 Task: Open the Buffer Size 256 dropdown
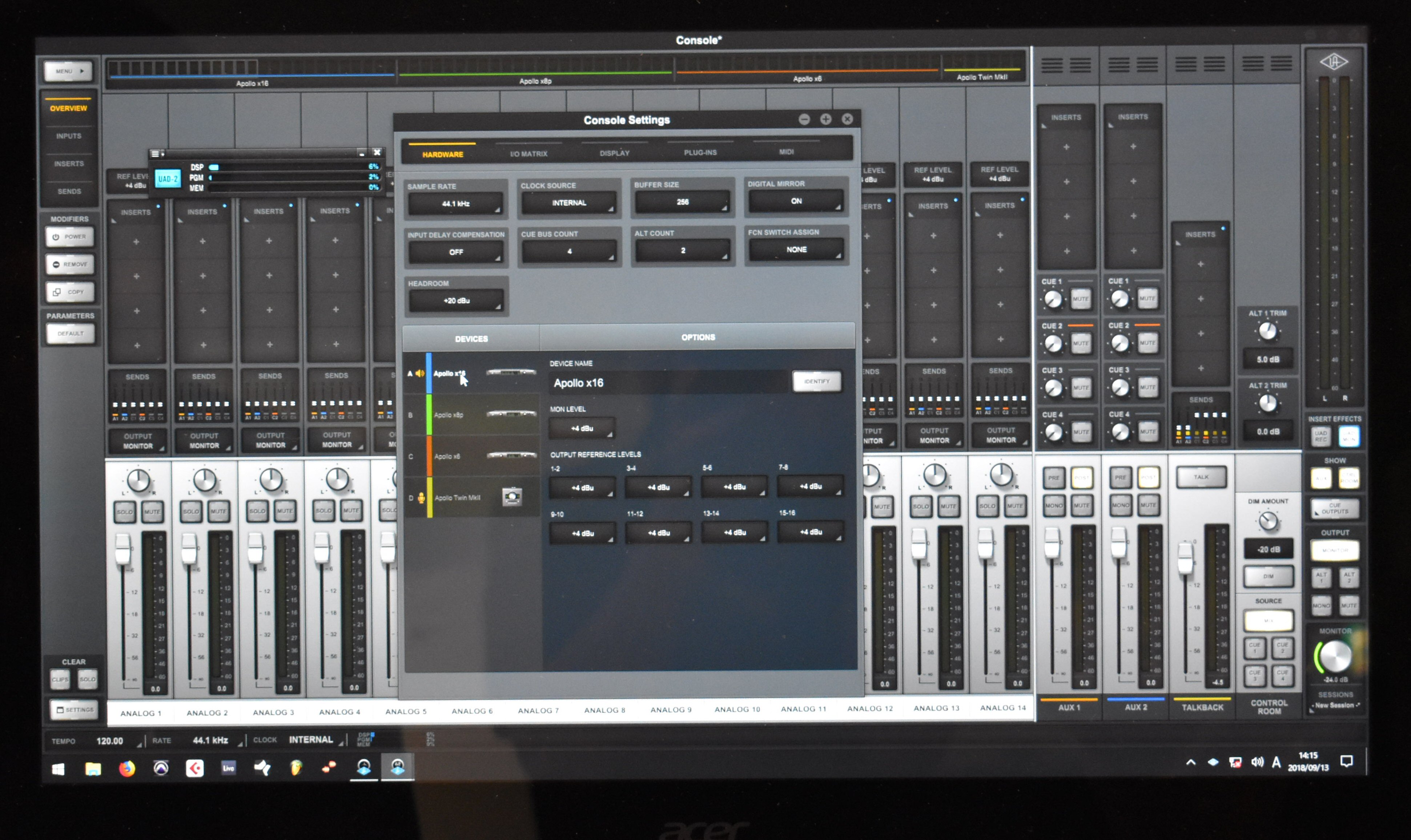coord(682,202)
